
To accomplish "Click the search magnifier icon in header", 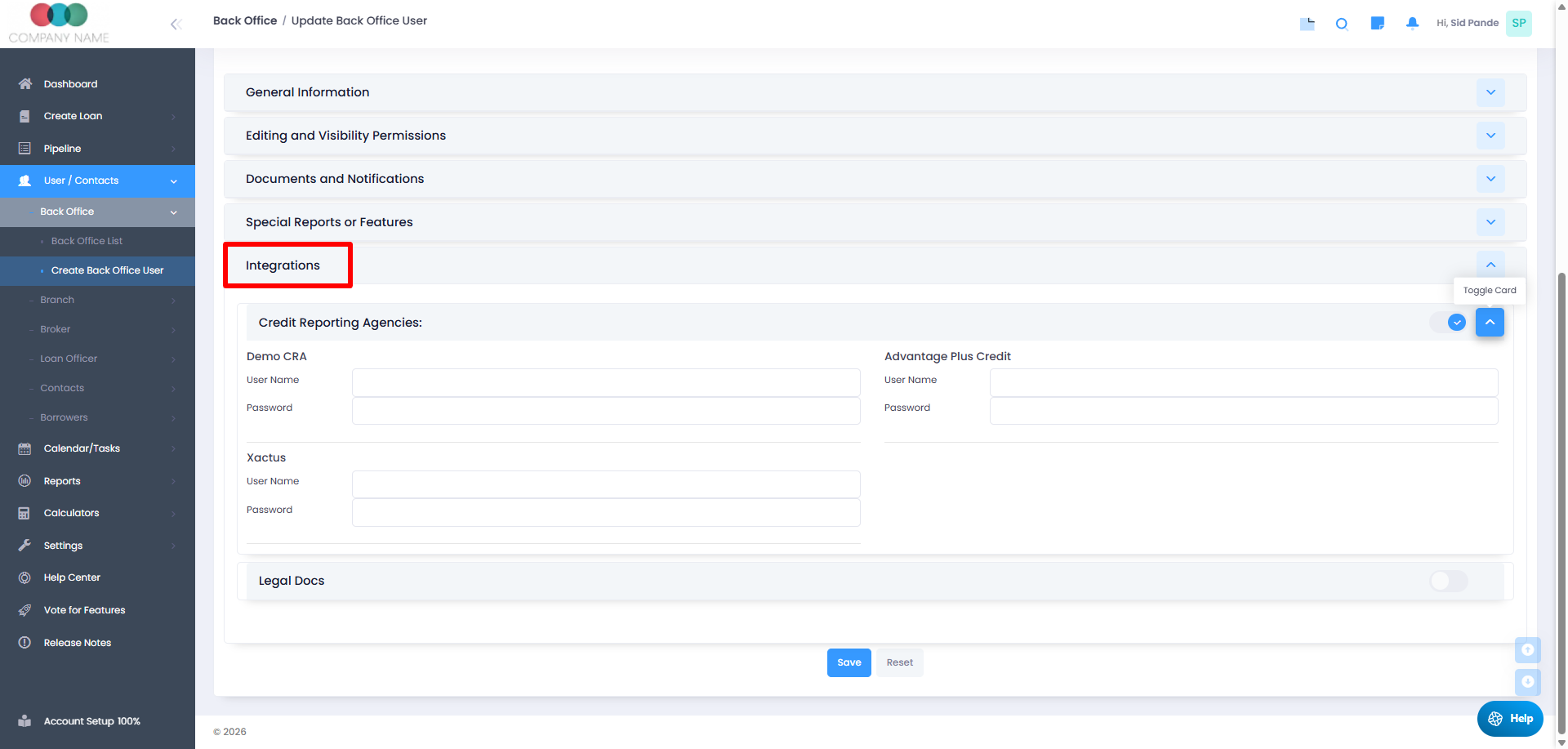I will point(1341,24).
